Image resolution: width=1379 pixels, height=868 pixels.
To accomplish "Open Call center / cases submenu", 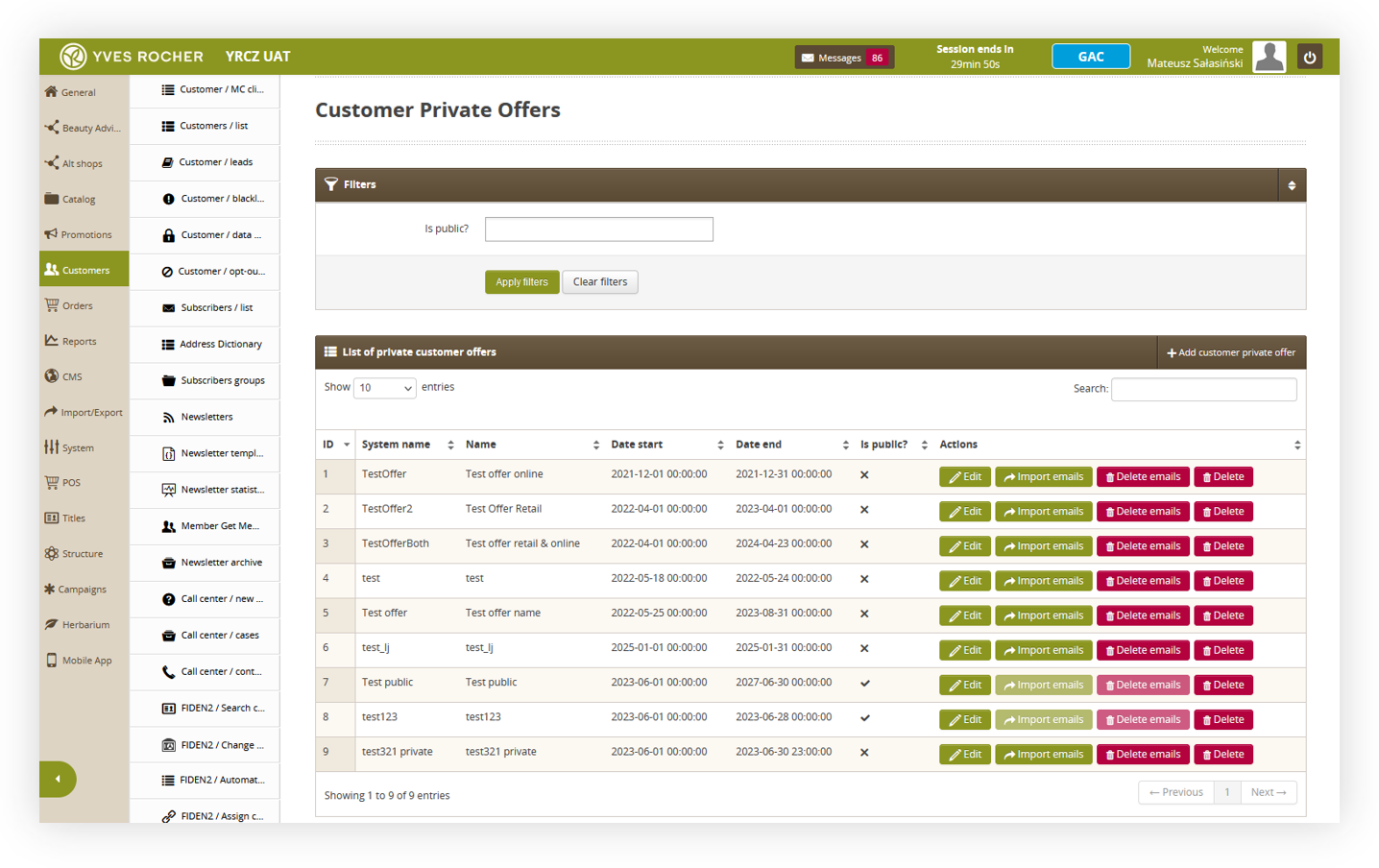I will 205,635.
